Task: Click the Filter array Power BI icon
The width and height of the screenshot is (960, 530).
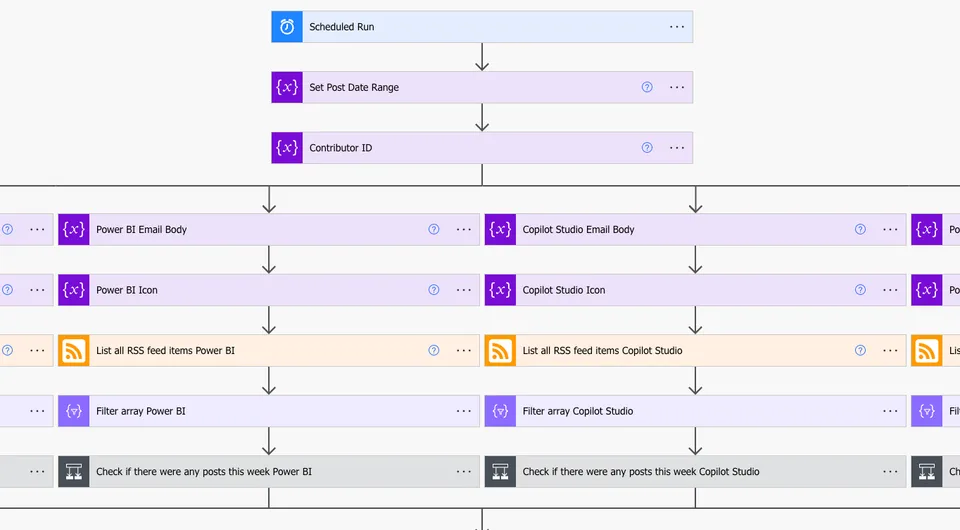Action: [x=73, y=411]
